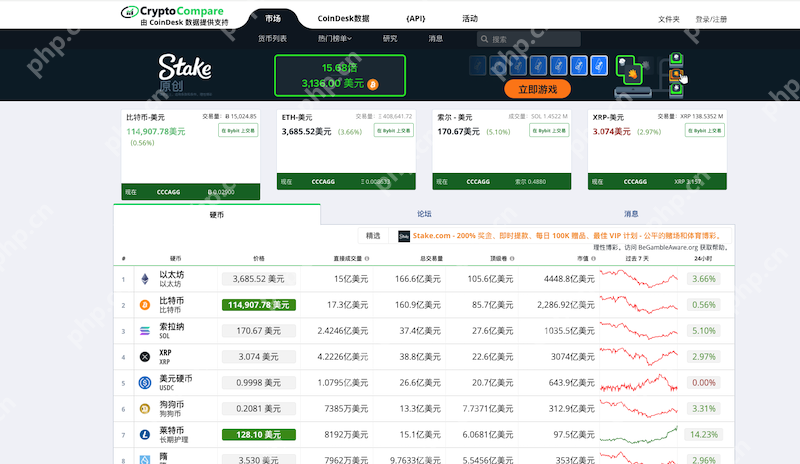Click the 128.10 美元 price cell
The width and height of the screenshot is (800, 464).
pos(259,434)
